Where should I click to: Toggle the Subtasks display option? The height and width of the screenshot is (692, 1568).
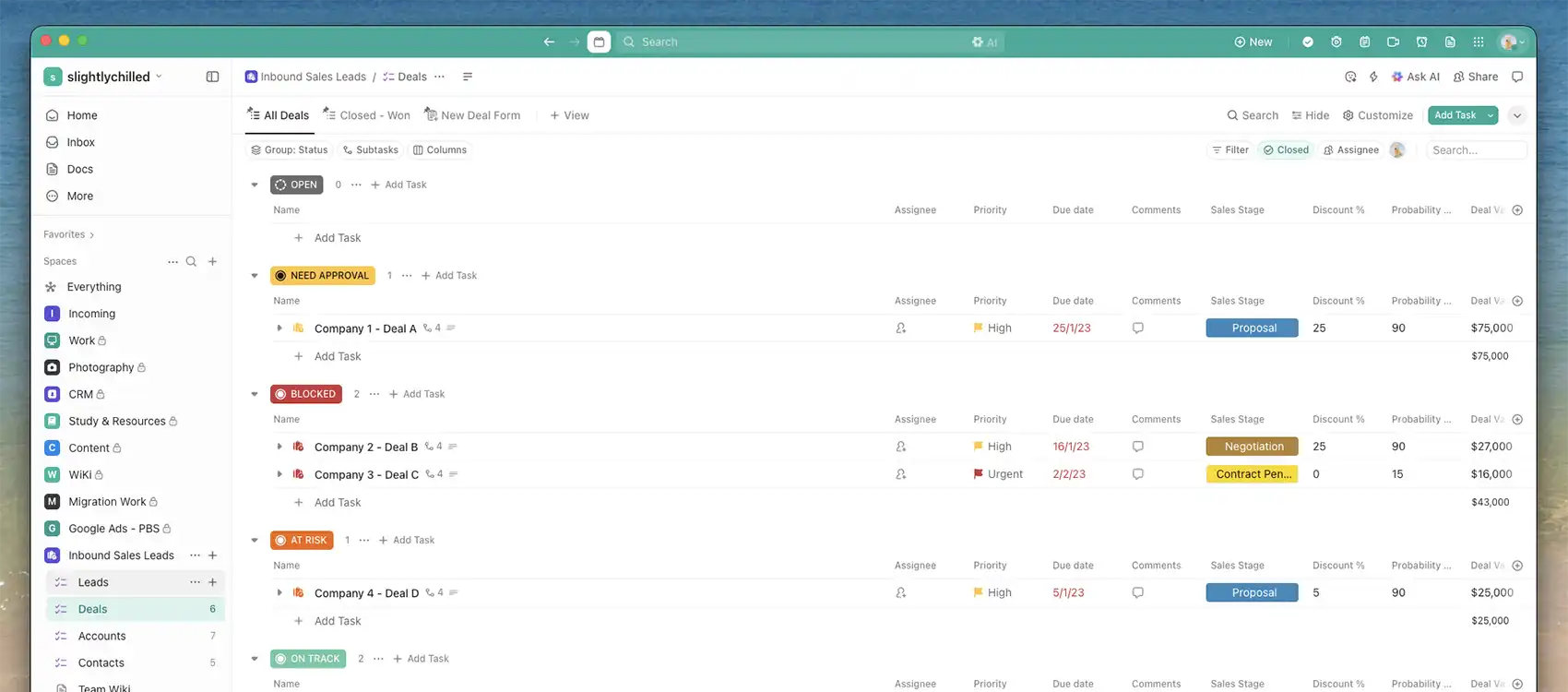371,150
